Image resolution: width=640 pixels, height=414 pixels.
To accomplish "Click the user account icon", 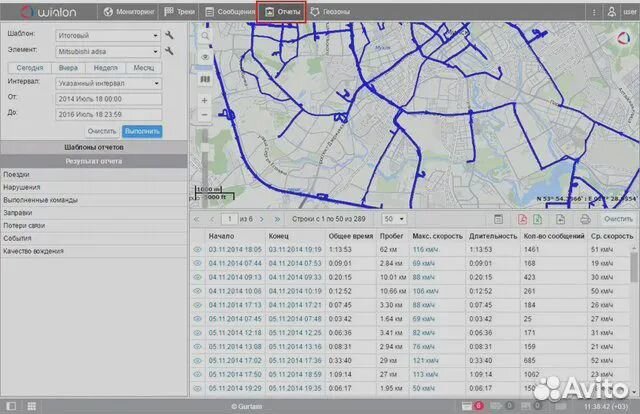I will (x=611, y=12).
